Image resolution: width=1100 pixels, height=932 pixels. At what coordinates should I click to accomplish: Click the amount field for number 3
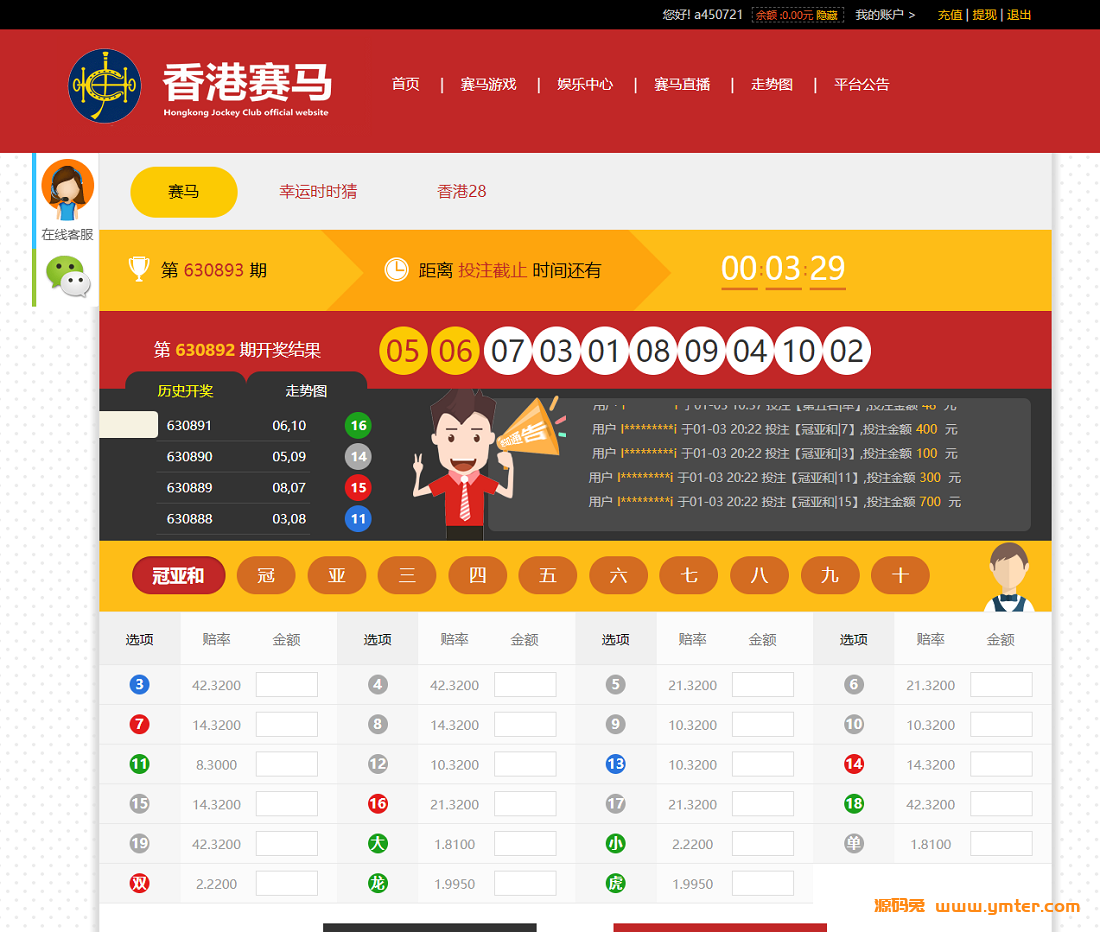coord(287,684)
